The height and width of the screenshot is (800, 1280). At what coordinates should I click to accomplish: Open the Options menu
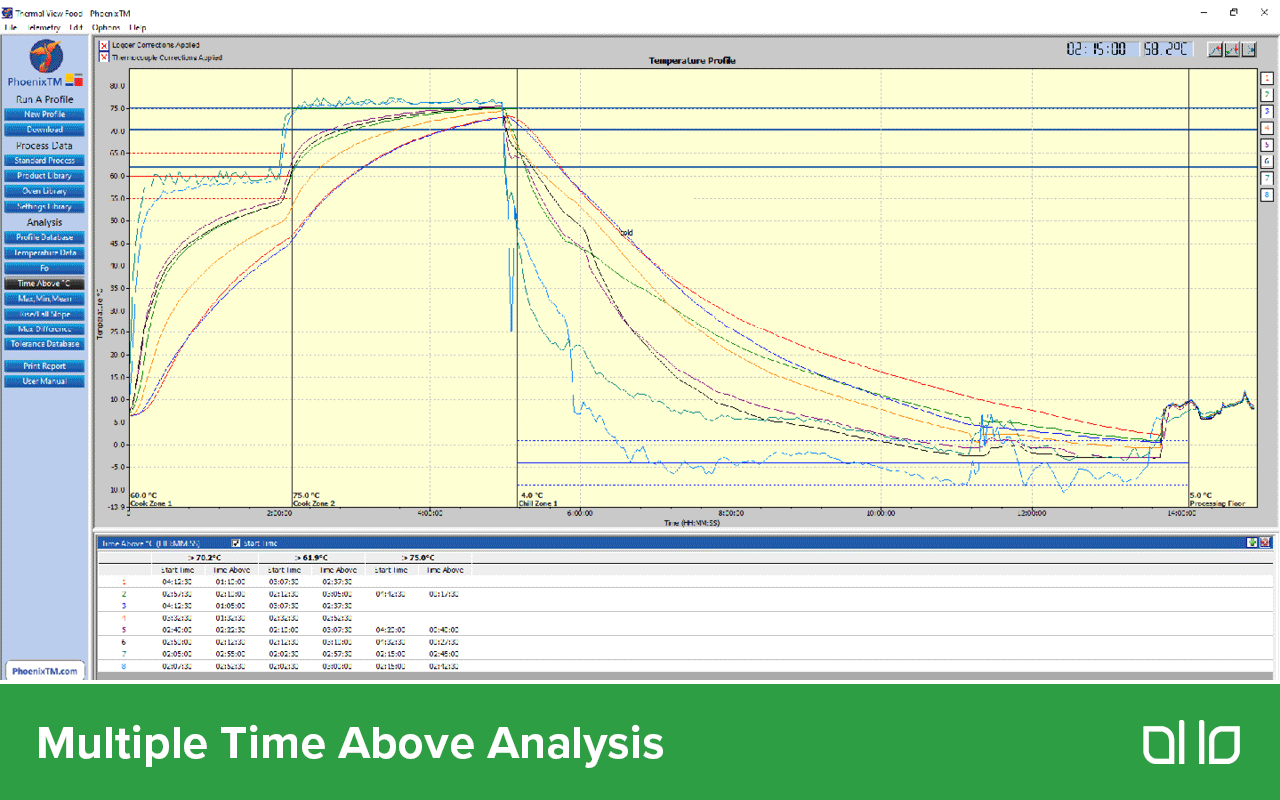point(104,28)
